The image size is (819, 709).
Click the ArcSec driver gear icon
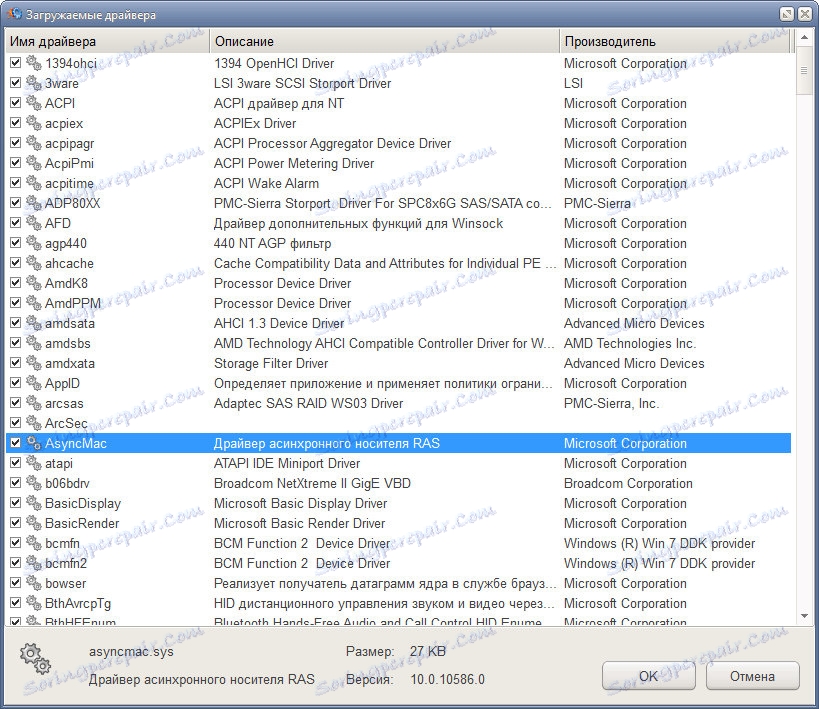pos(34,423)
